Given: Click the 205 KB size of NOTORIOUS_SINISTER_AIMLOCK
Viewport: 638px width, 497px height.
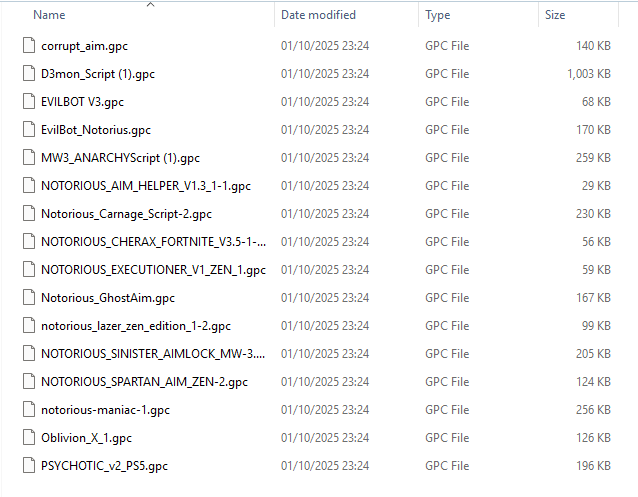Looking at the screenshot, I should pyautogui.click(x=593, y=354).
